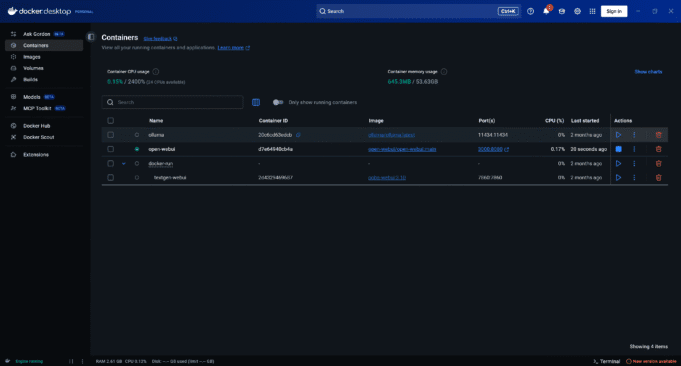Check the open-webui row checkbox
This screenshot has width=681, height=366.
(111, 149)
